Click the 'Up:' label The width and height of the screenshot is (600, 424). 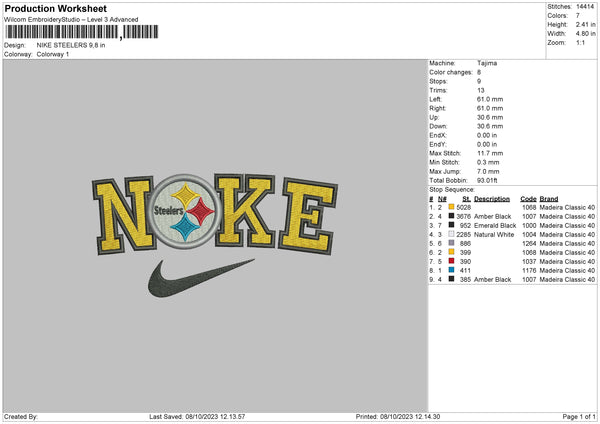(x=434, y=117)
